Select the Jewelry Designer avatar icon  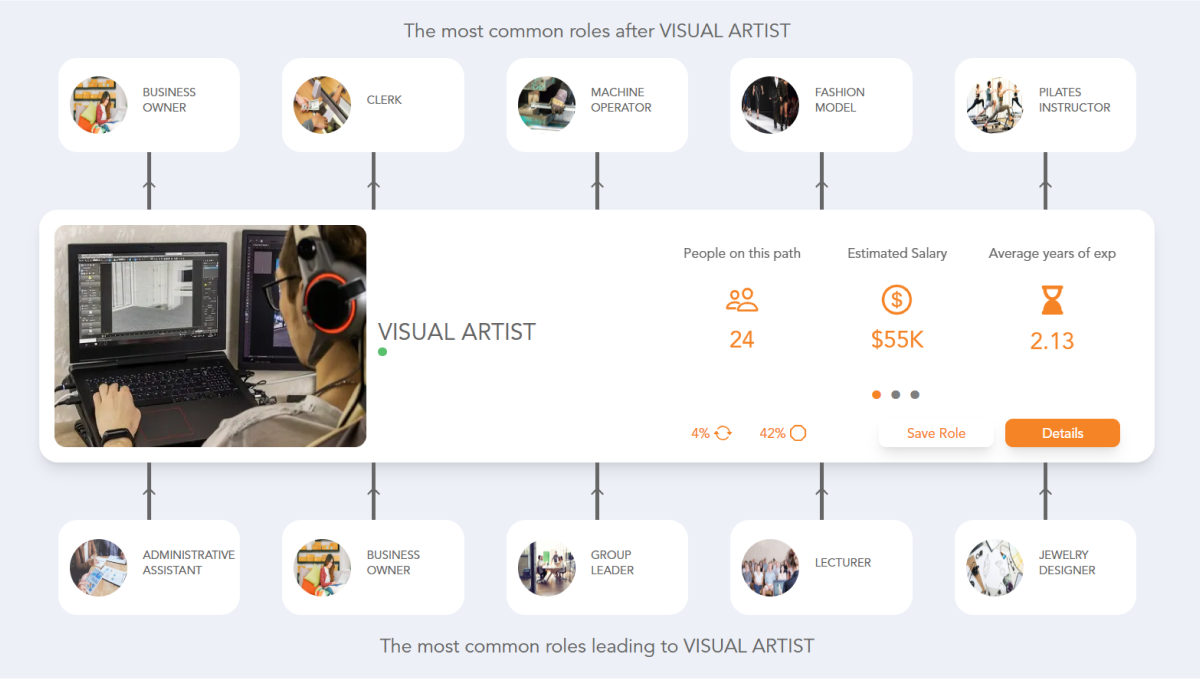[x=994, y=567]
